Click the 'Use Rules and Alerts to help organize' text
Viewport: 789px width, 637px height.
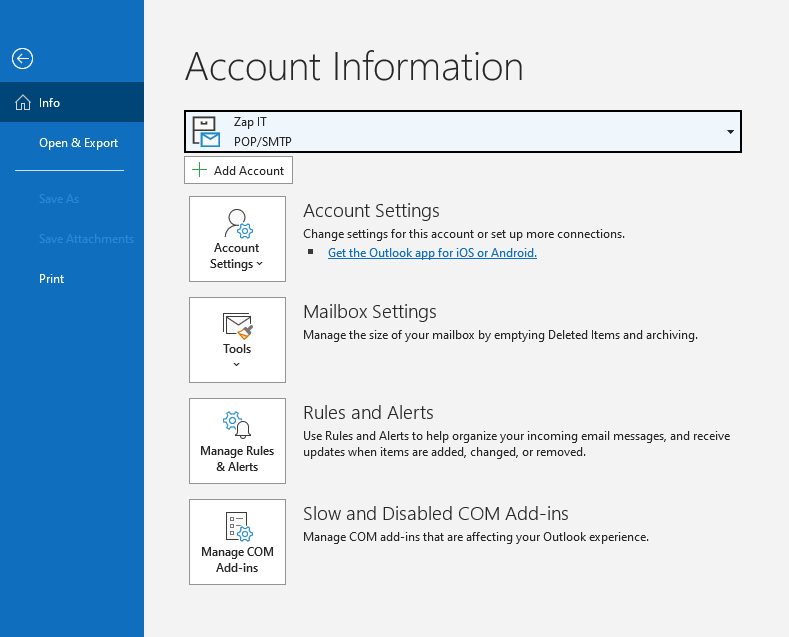click(517, 444)
